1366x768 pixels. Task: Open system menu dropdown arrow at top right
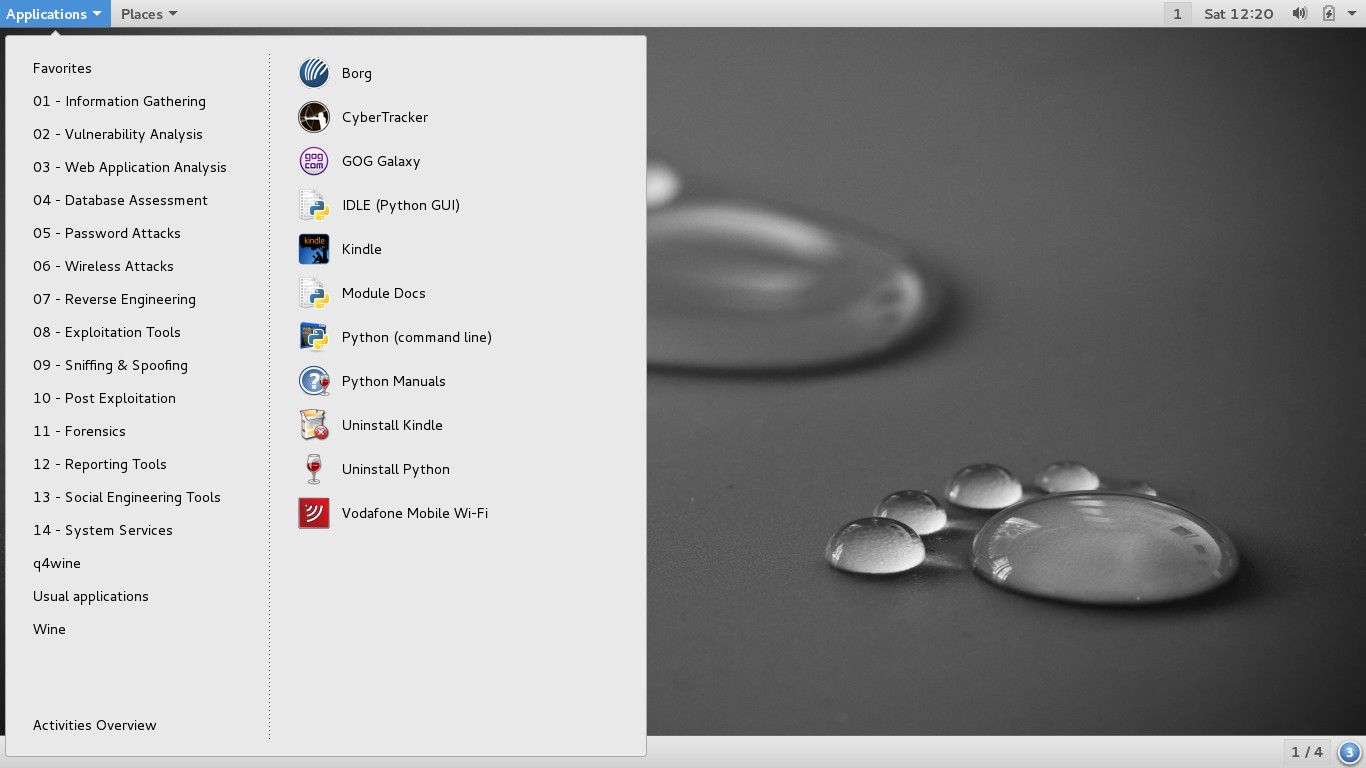coord(1352,14)
